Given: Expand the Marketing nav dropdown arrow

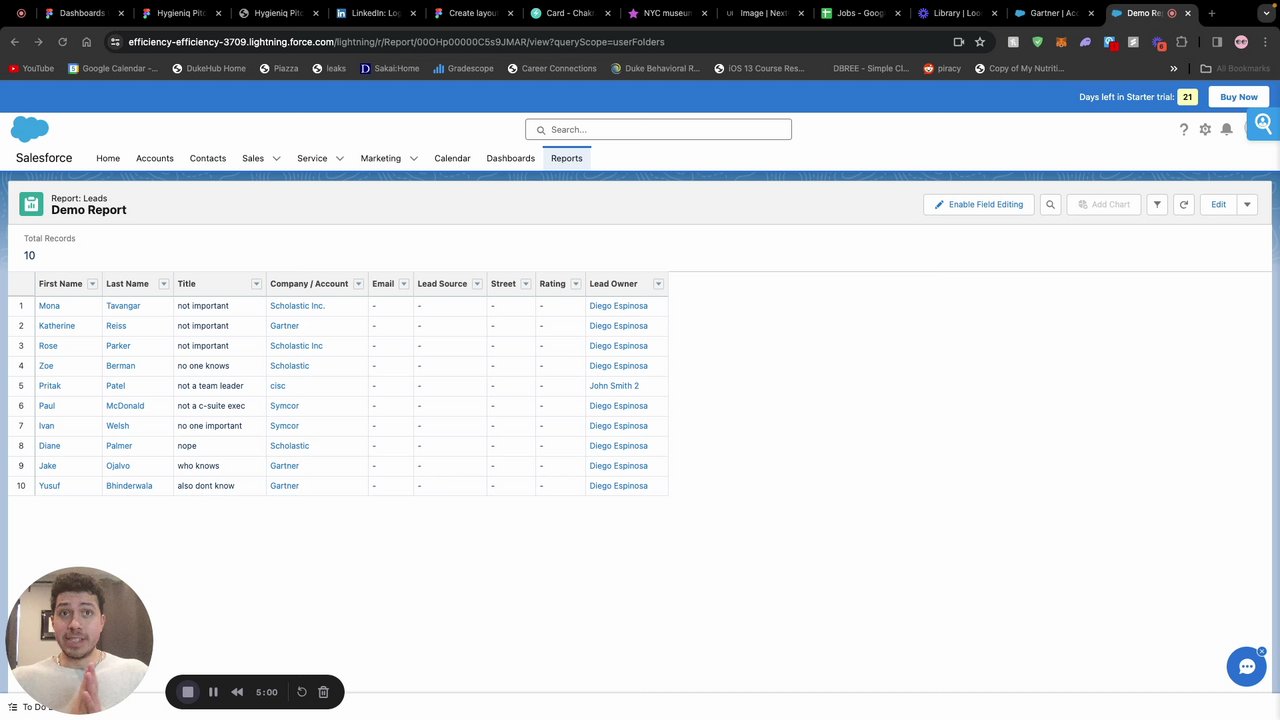Looking at the screenshot, I should tap(413, 158).
